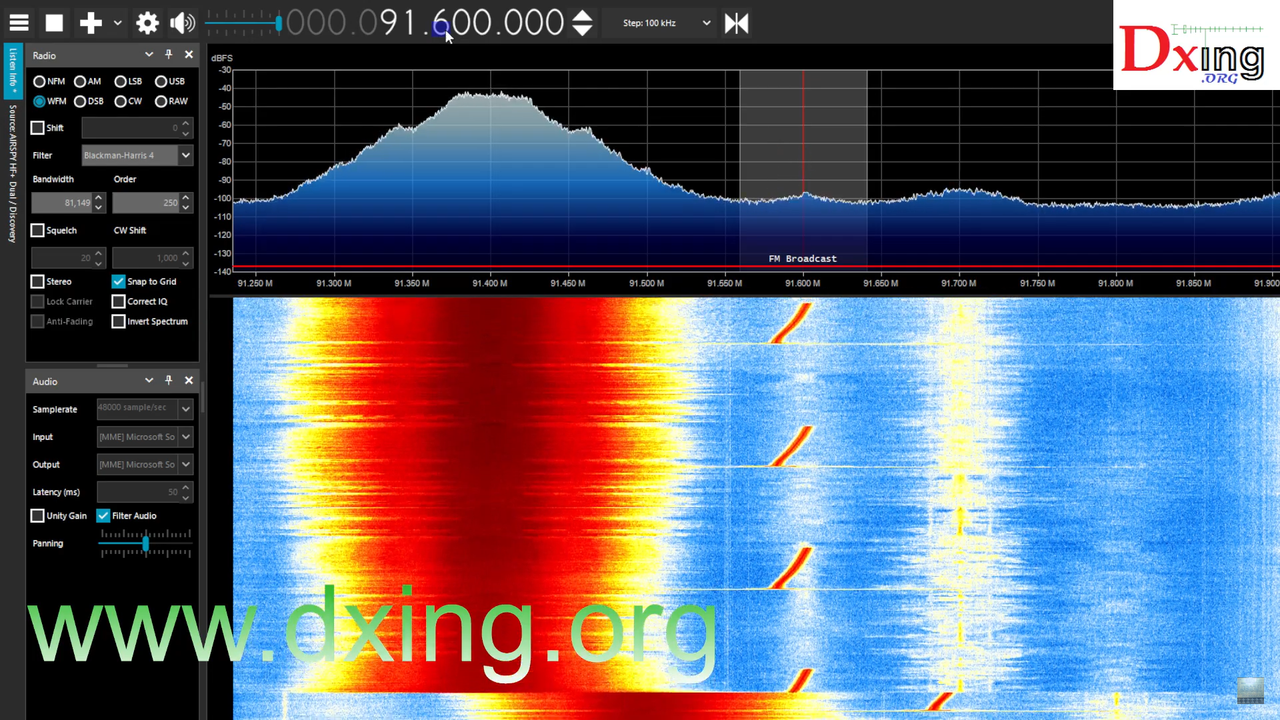Open the main hamburger menu
Viewport: 1280px width, 720px height.
(19, 22)
